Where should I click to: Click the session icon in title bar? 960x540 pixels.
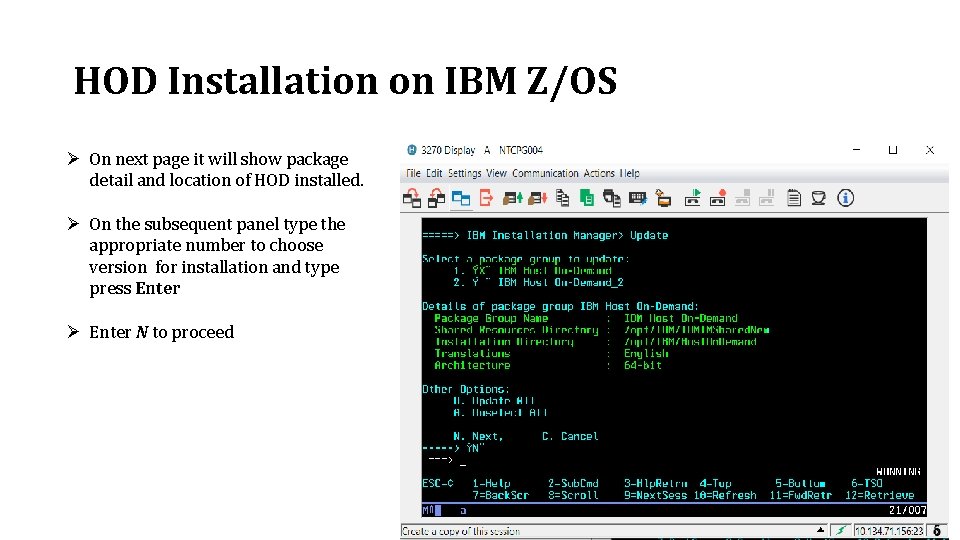(x=411, y=150)
